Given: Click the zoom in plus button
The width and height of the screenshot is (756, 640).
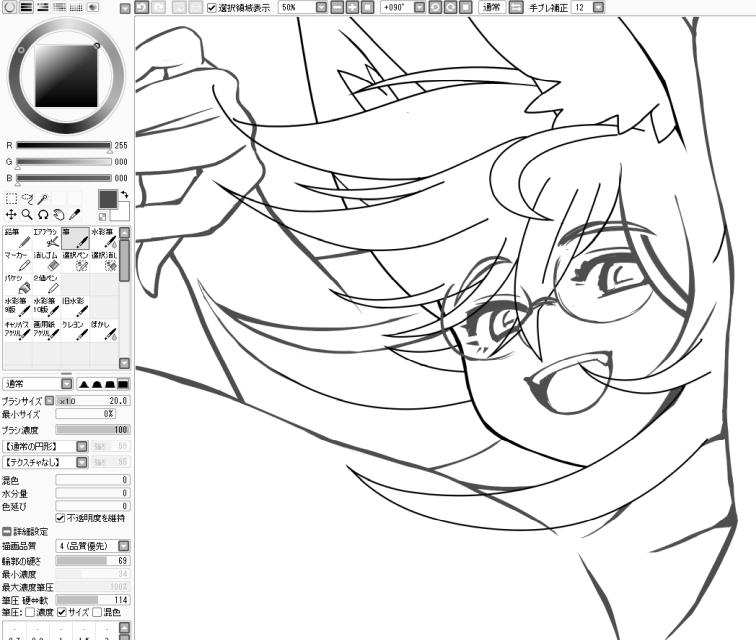Looking at the screenshot, I should point(352,7).
